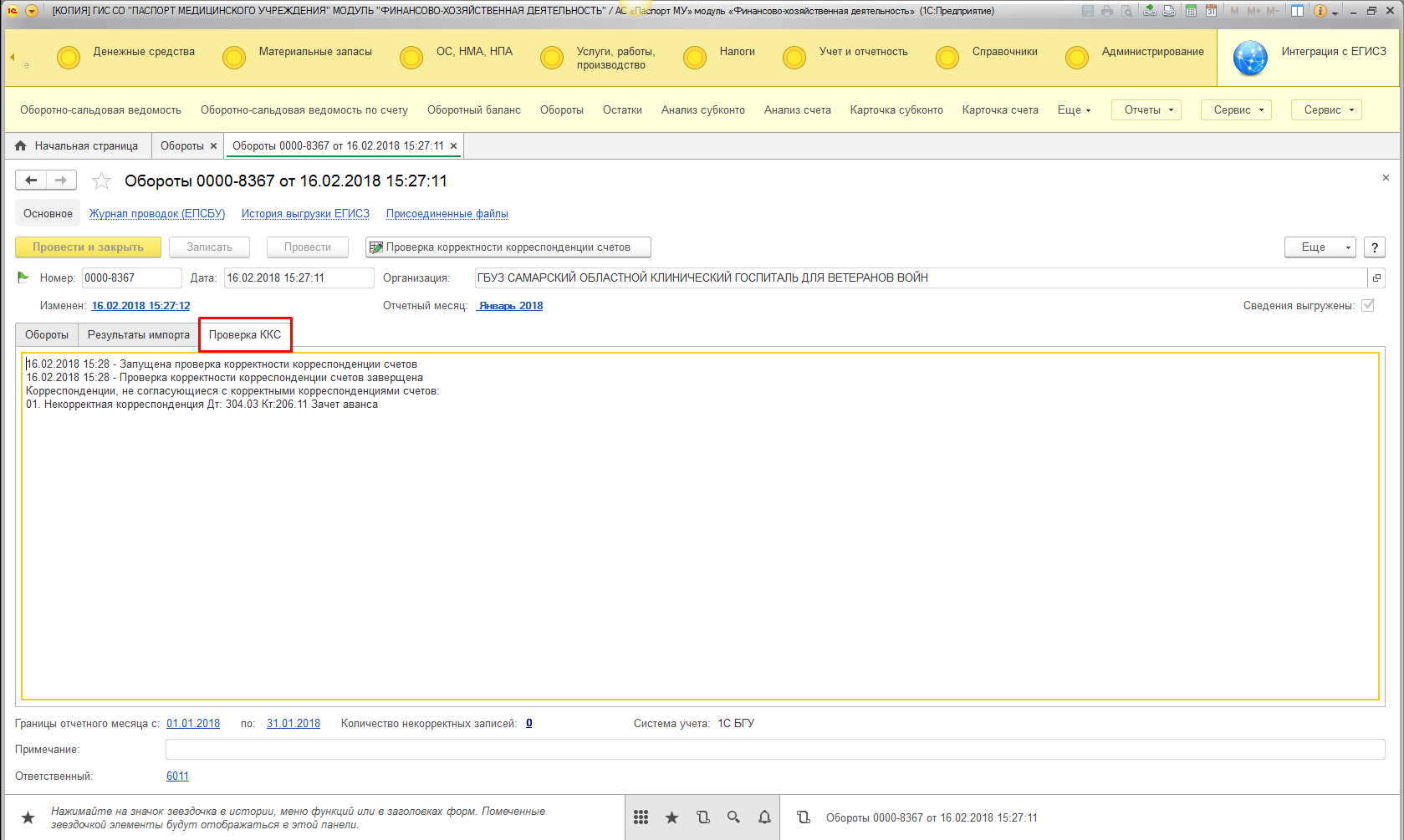Image resolution: width=1404 pixels, height=840 pixels.
Task: Open search with the magnifier icon
Action: click(x=733, y=817)
